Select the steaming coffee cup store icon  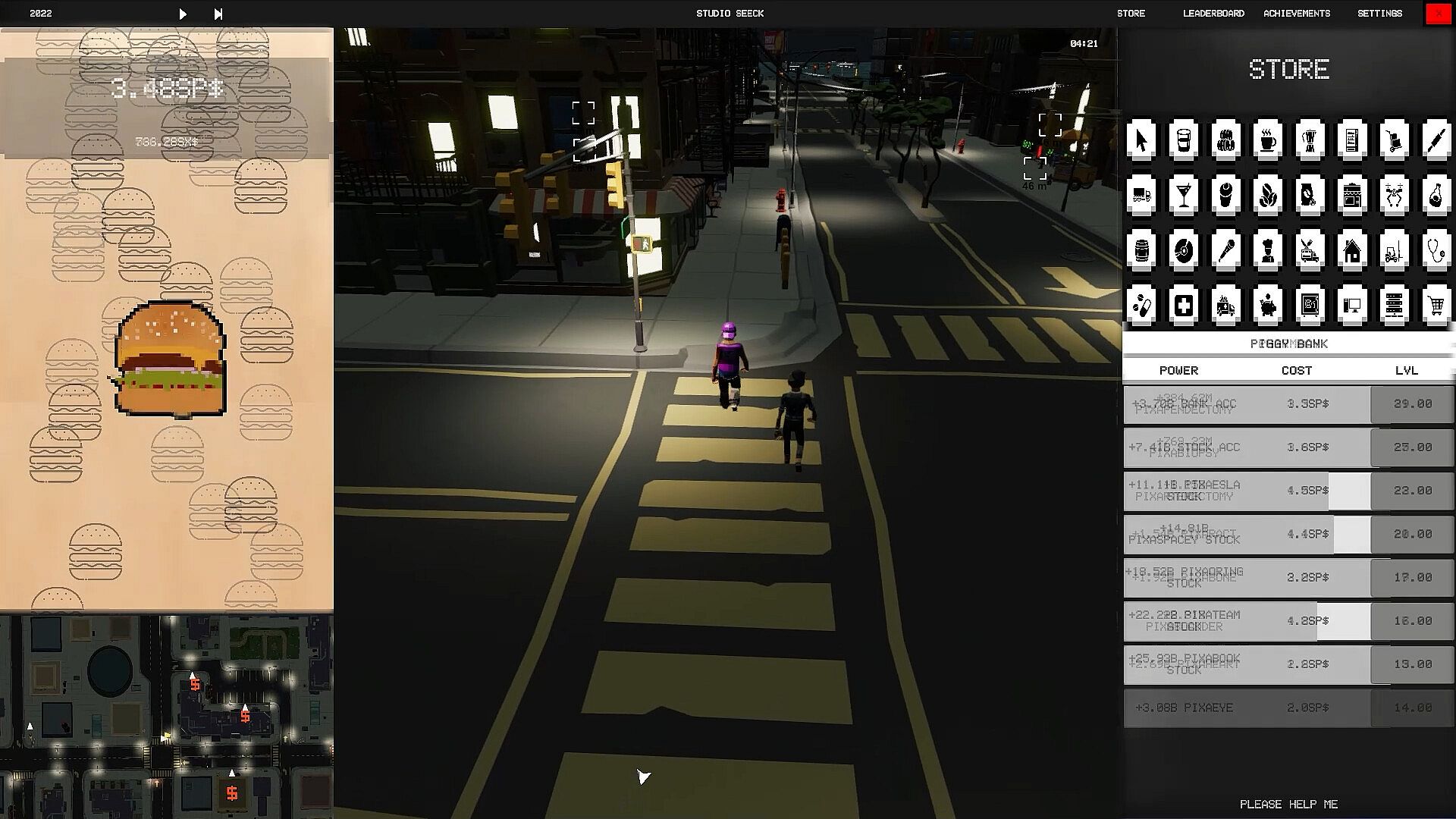[x=1267, y=140]
